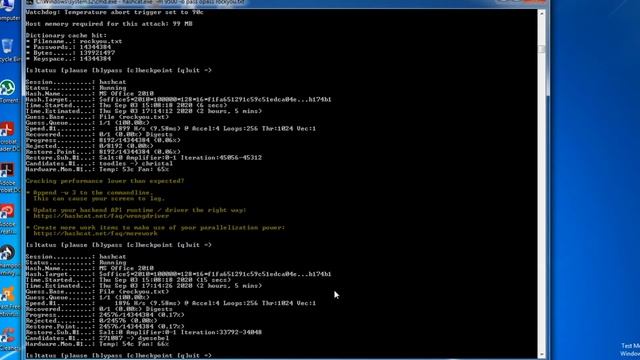Click the Time.Started line showing (15 secs)
640x360 pixels.
pos(128,280)
